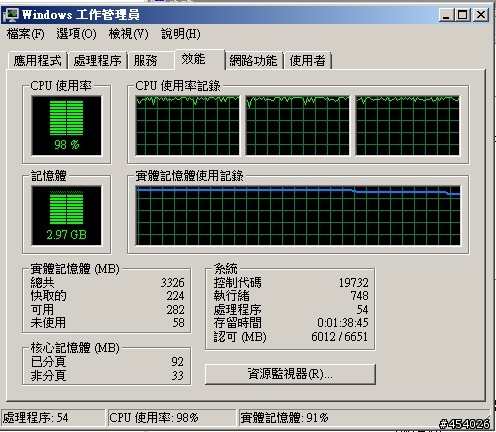The height and width of the screenshot is (432, 496).
Task: Click the 已分頁 value 92
Action: tap(177, 362)
